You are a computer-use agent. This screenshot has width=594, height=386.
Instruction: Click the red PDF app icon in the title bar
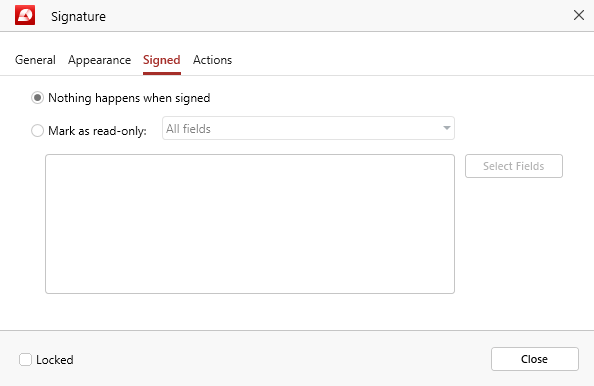pos(25,15)
